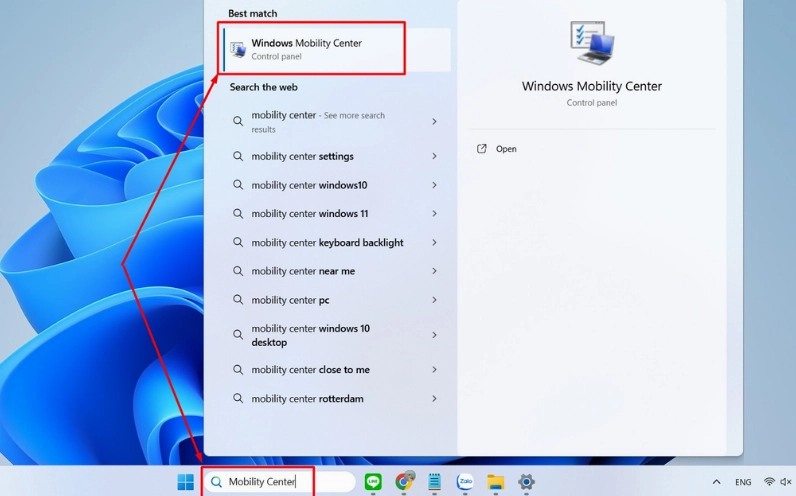796x496 pixels.
Task: Open Zalo from the taskbar
Action: (465, 481)
